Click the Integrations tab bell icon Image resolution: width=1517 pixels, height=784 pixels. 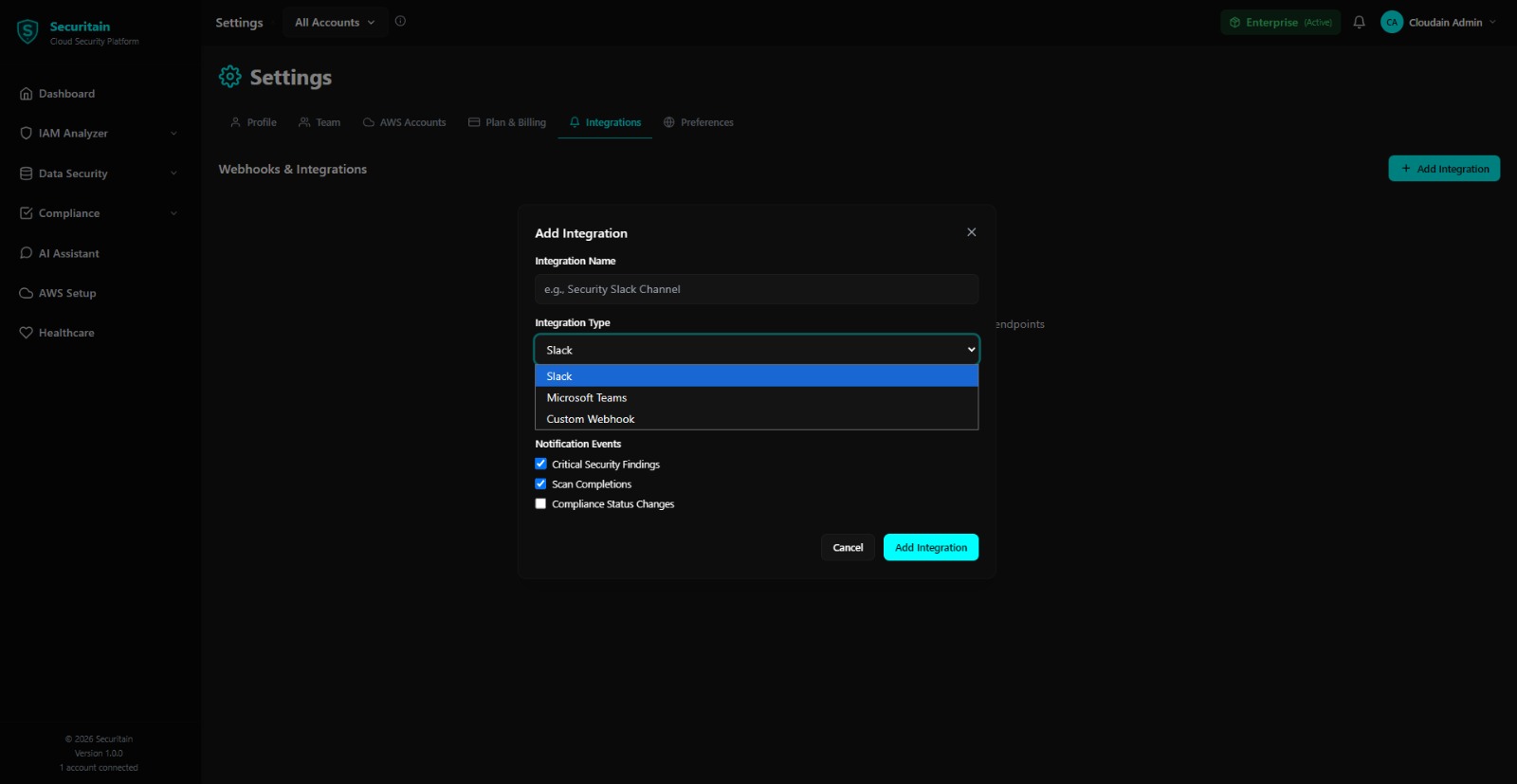tap(575, 122)
